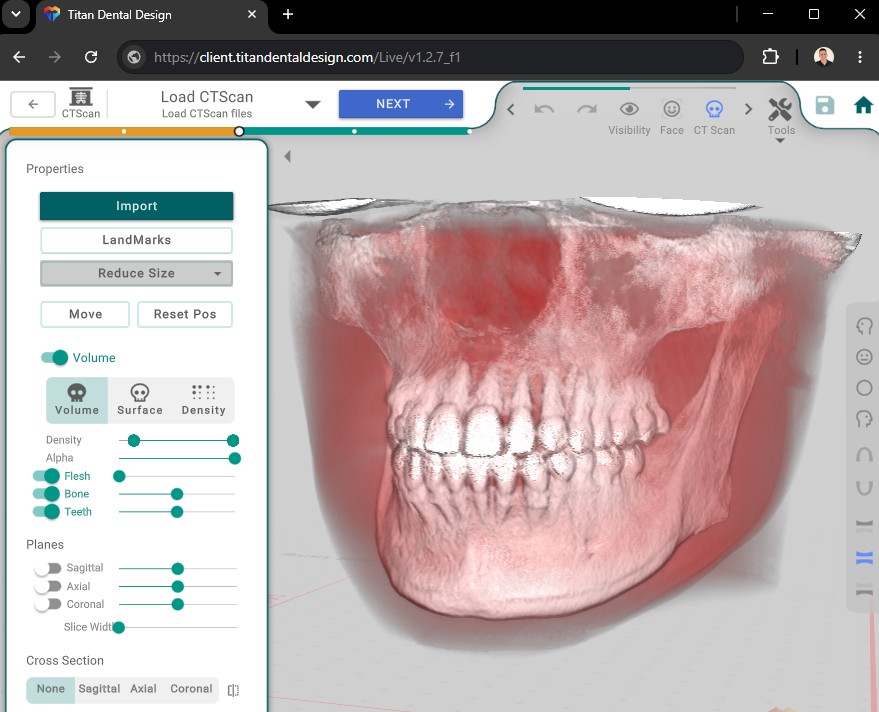
Task: Select Axial cross section option
Action: click(144, 689)
